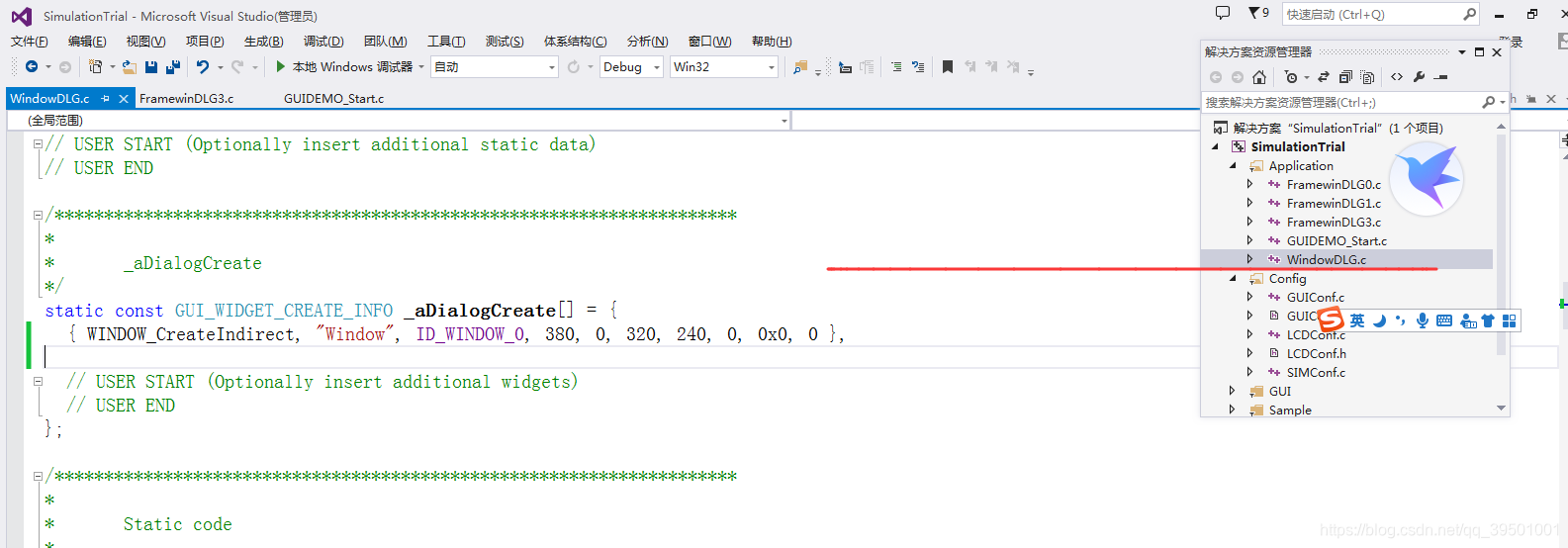Save the current file with the floppy disk icon
Viewport: 1568px width, 548px height.
point(151,66)
